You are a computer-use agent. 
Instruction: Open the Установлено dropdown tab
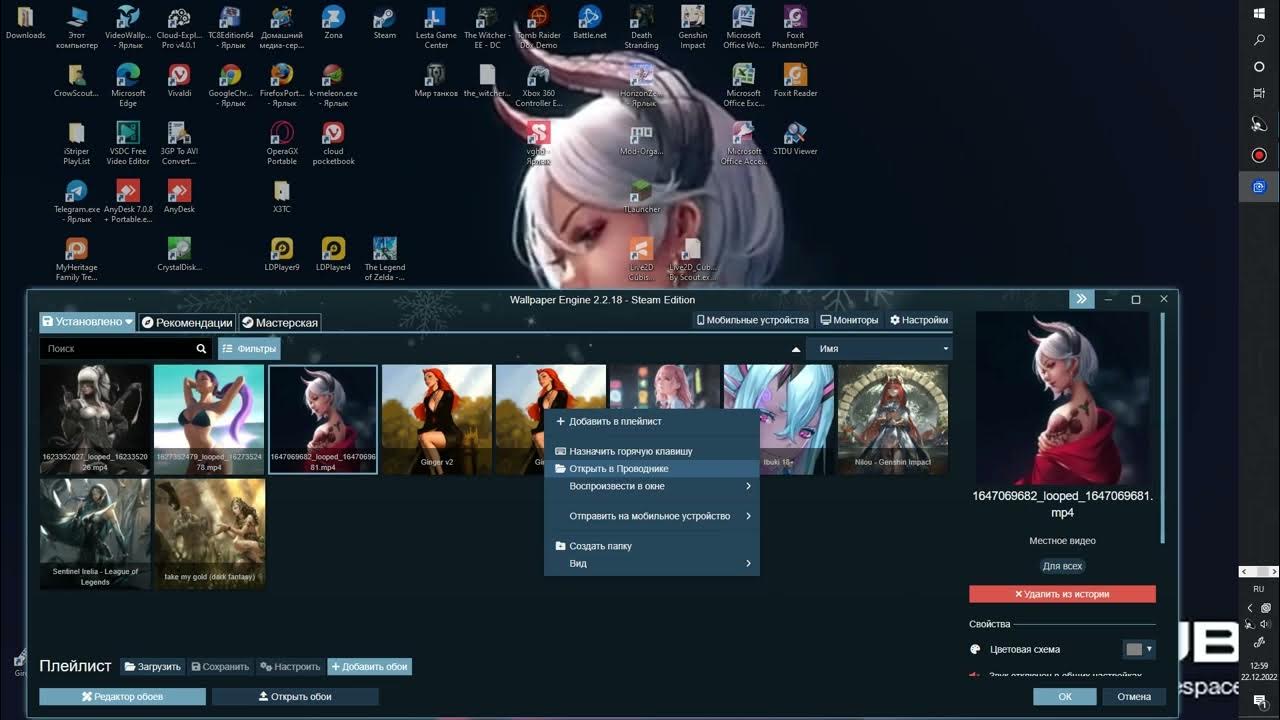[87, 322]
